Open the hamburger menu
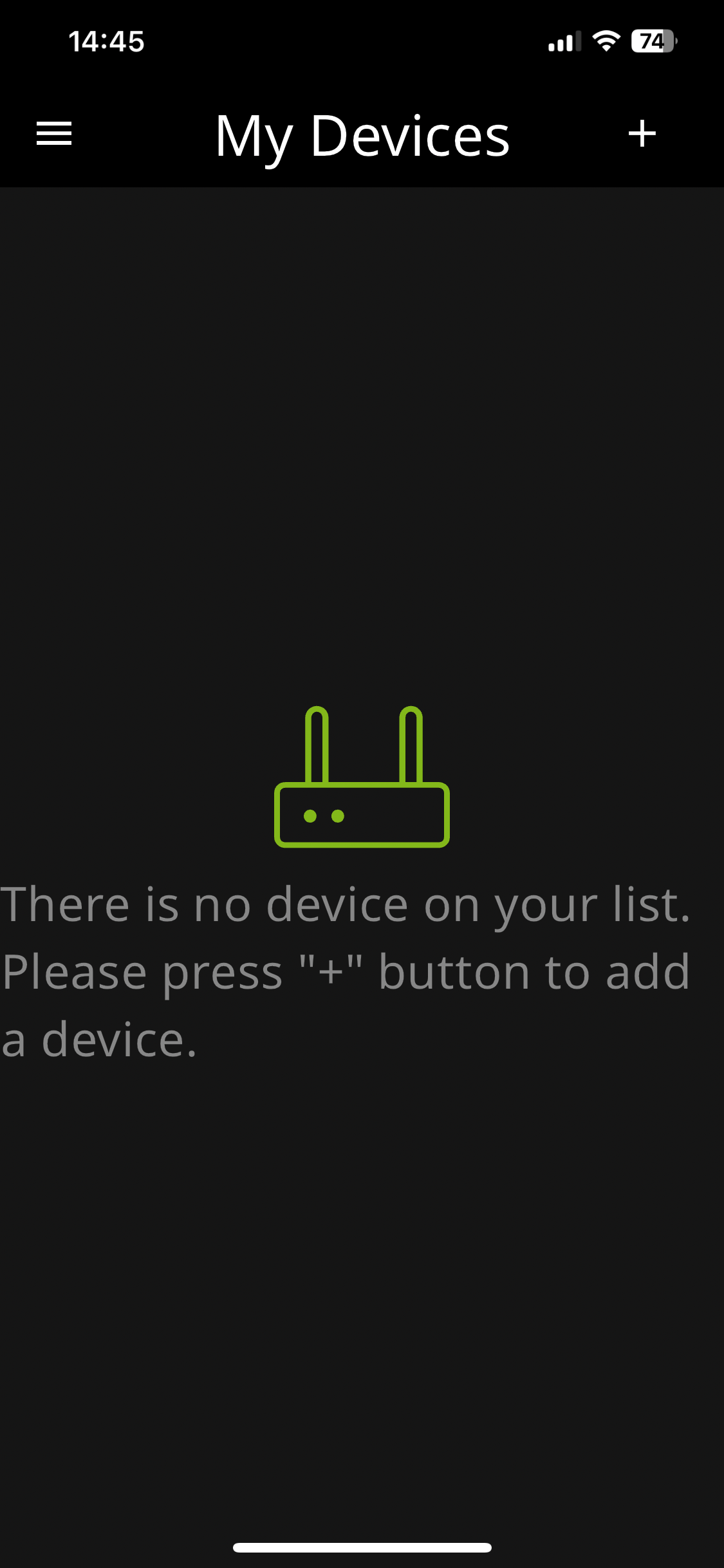The height and width of the screenshot is (1568, 724). (54, 133)
